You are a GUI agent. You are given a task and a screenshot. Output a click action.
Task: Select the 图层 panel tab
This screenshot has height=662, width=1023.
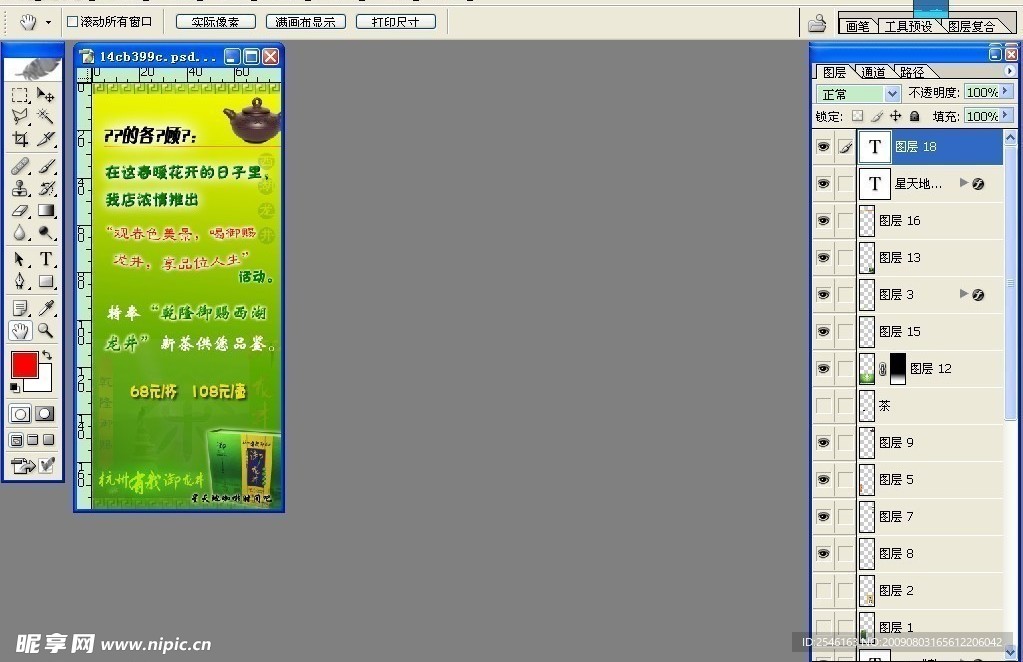coord(834,72)
